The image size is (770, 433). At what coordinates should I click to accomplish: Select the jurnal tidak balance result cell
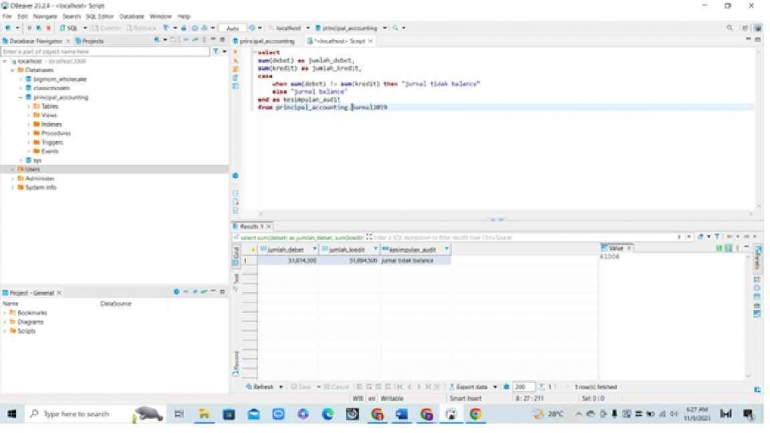415,261
